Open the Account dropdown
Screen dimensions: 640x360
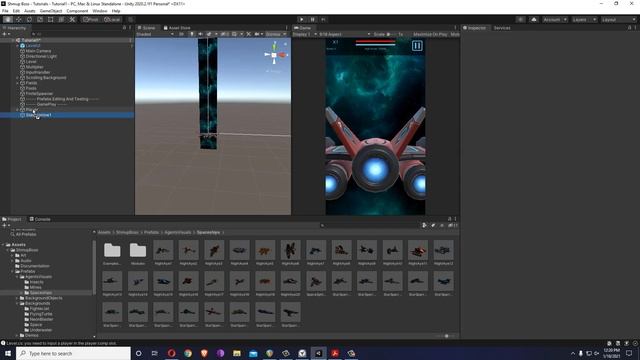555,19
